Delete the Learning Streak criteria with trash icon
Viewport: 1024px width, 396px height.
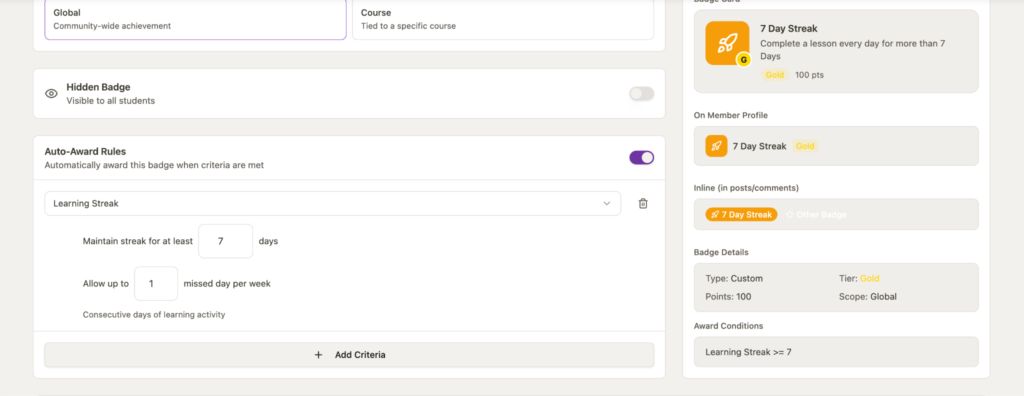643,204
